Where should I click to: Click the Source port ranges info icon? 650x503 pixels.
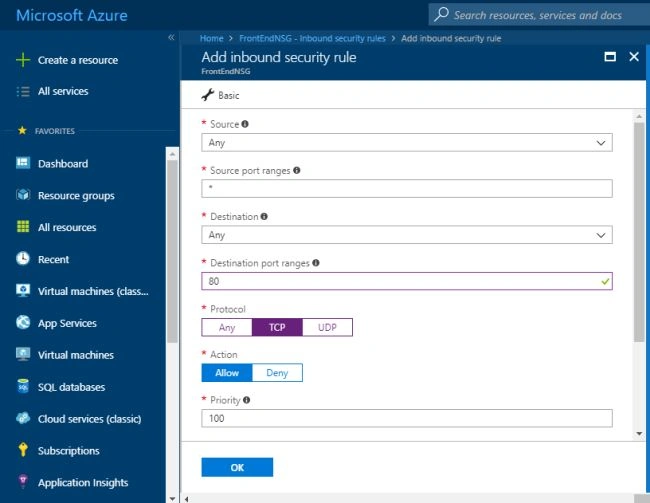coord(296,170)
